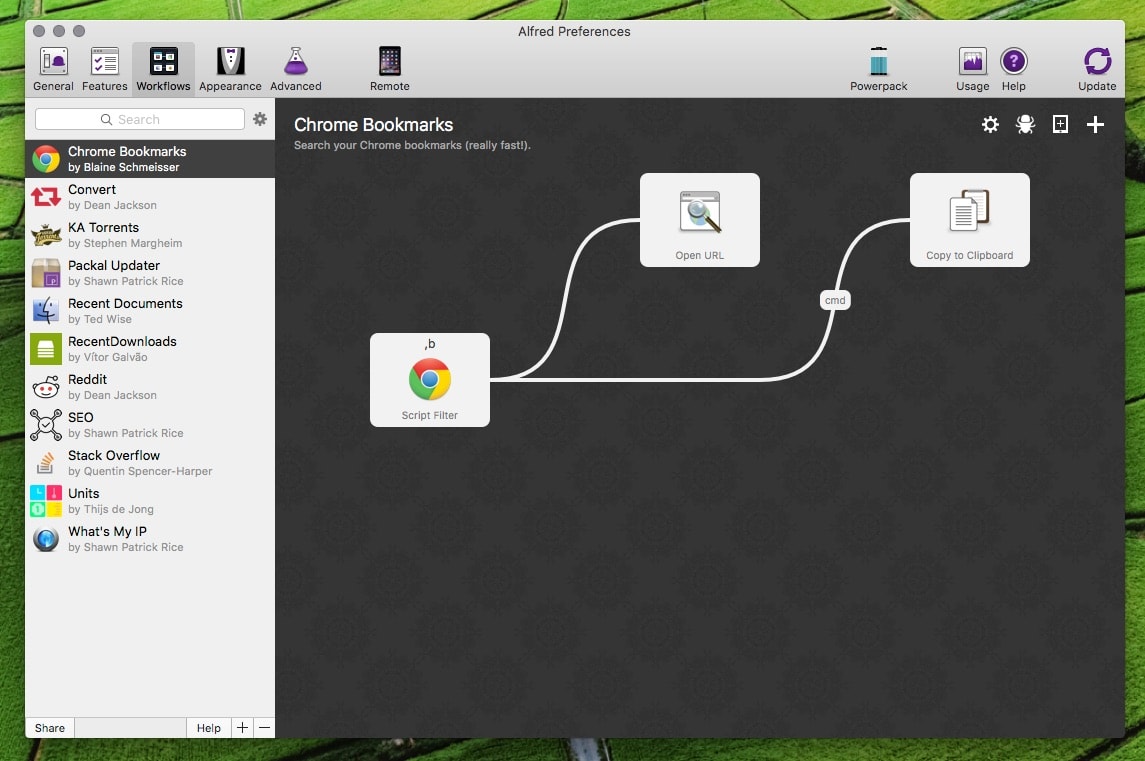Click the Chrome icon beside Chrome Bookmarks

[46, 158]
